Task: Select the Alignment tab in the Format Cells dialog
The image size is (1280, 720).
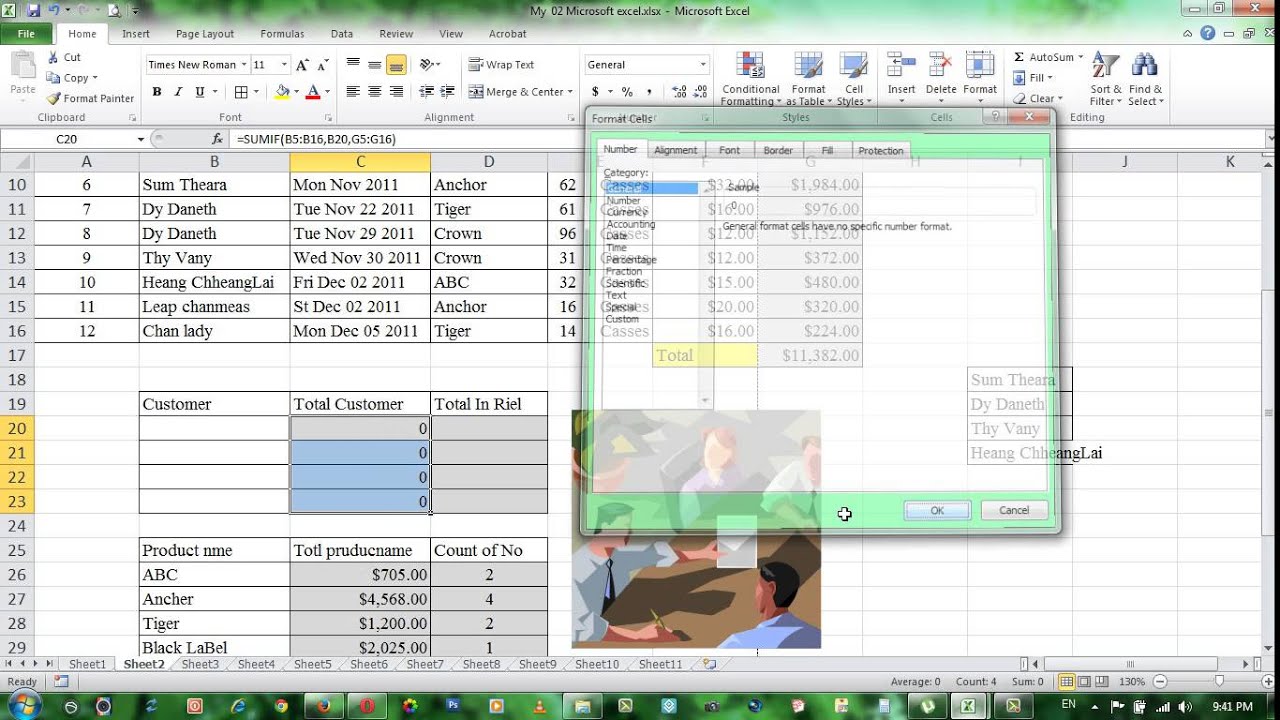Action: click(x=675, y=150)
